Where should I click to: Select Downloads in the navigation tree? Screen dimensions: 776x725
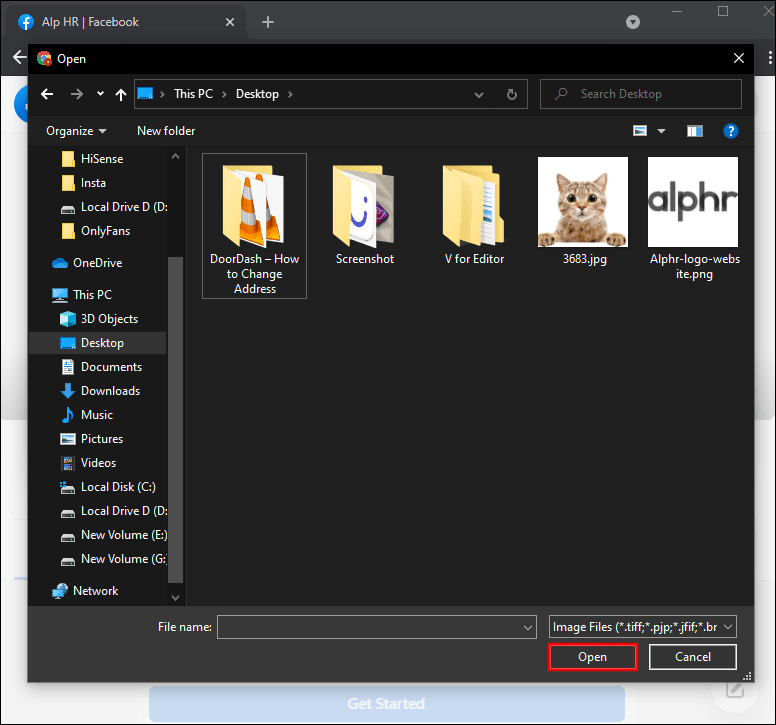tap(110, 391)
